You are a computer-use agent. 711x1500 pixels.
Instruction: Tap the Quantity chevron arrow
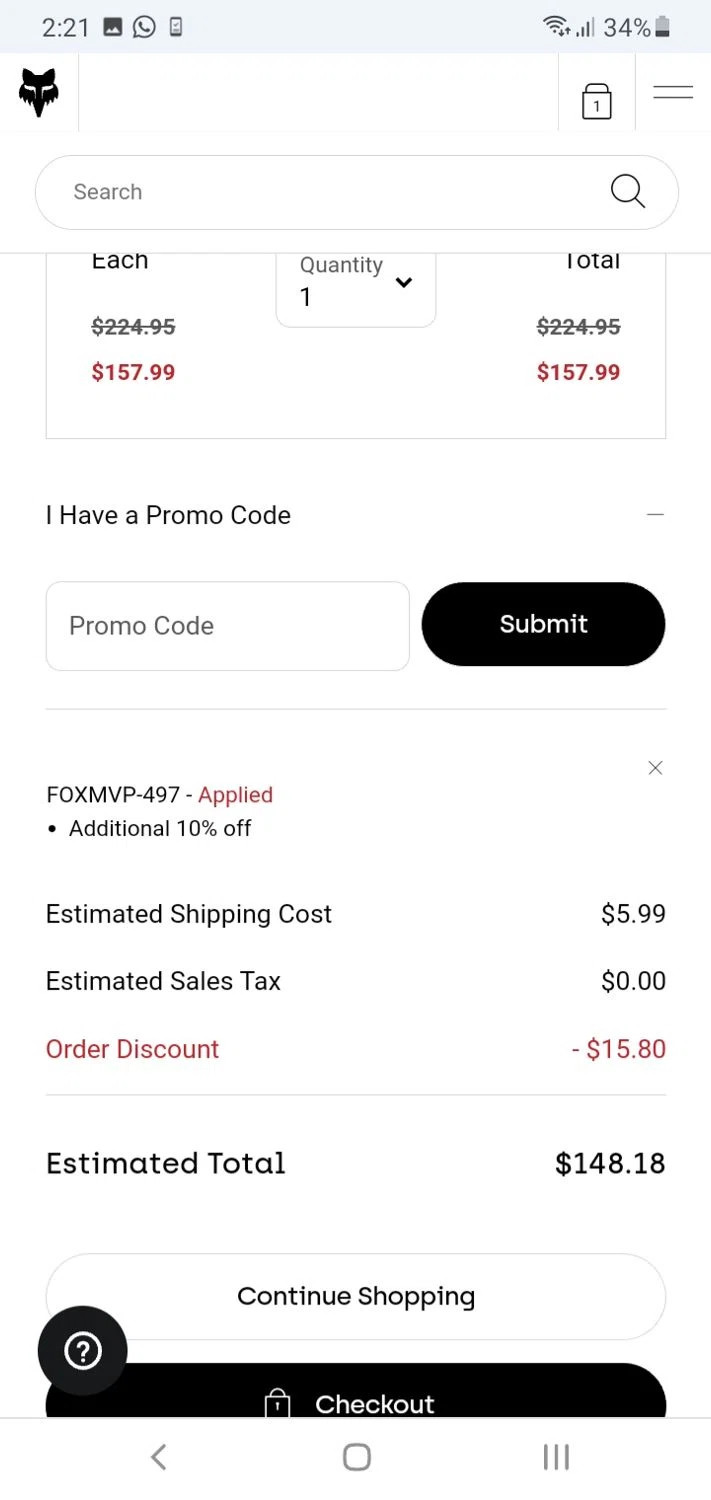pos(404,282)
